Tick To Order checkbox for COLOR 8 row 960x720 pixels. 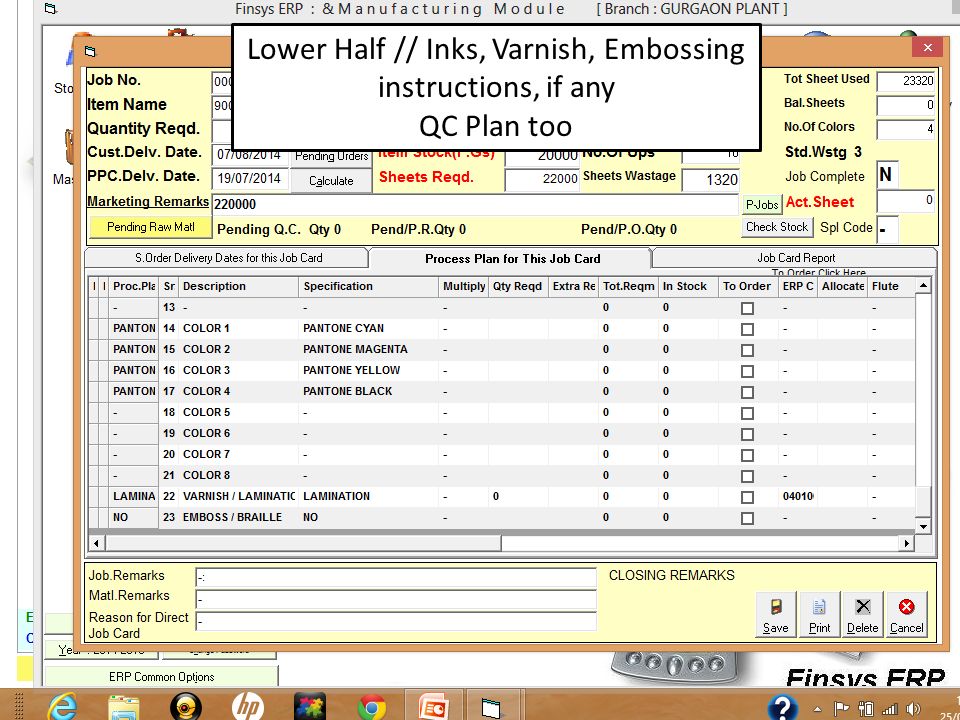[747, 476]
